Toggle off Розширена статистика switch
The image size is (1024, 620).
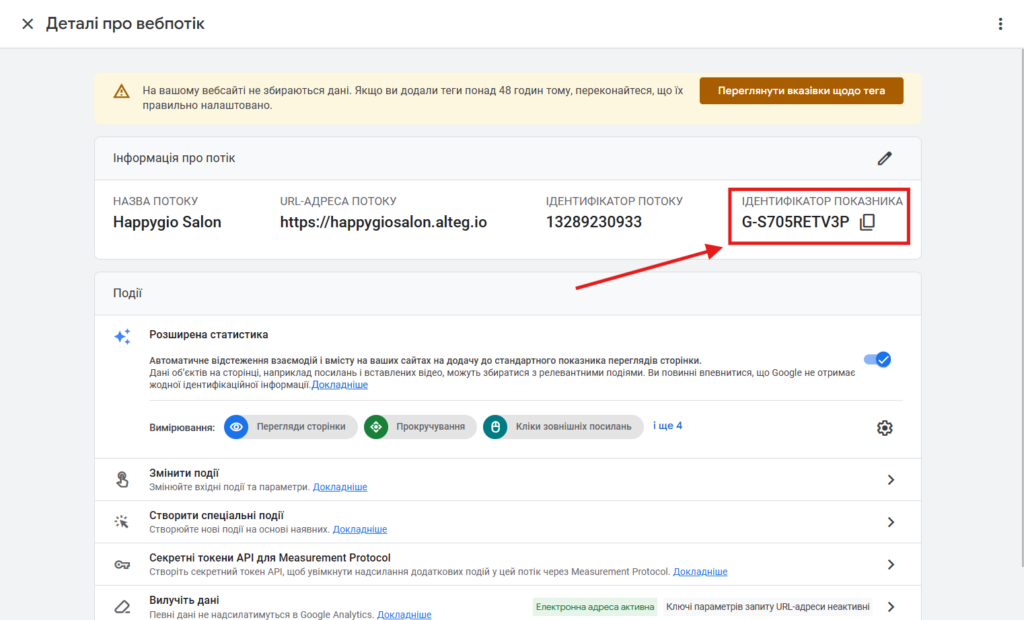[876, 360]
